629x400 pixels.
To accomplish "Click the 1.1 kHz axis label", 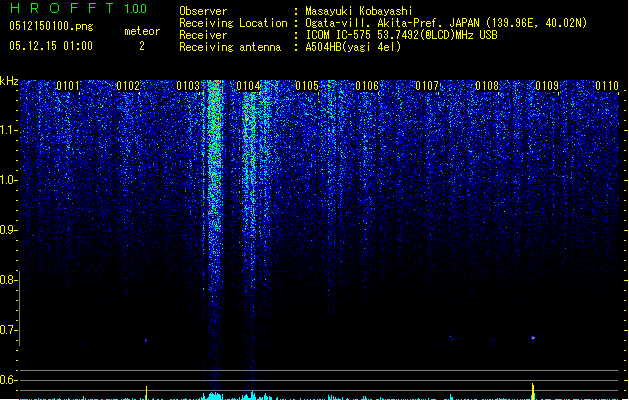I will click(x=8, y=130).
